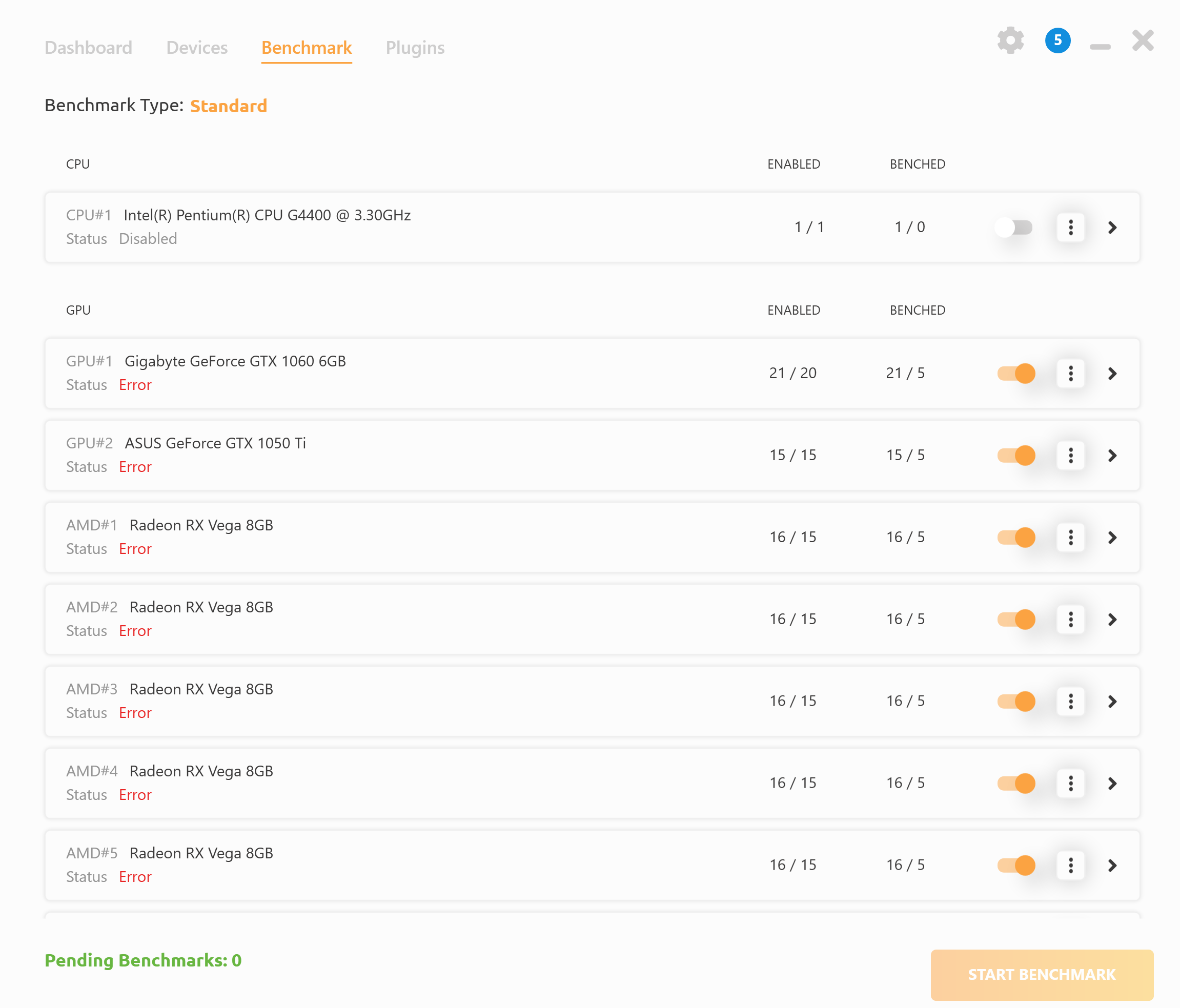Turn off the AMD#2 Radeon RX Vega toggle
The height and width of the screenshot is (1008, 1180).
[1016, 619]
